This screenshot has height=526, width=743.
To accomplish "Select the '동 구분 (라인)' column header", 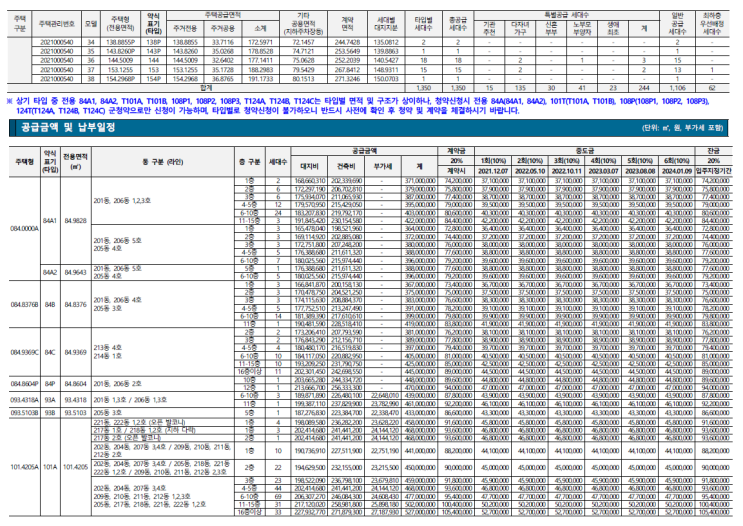I will [163, 162].
